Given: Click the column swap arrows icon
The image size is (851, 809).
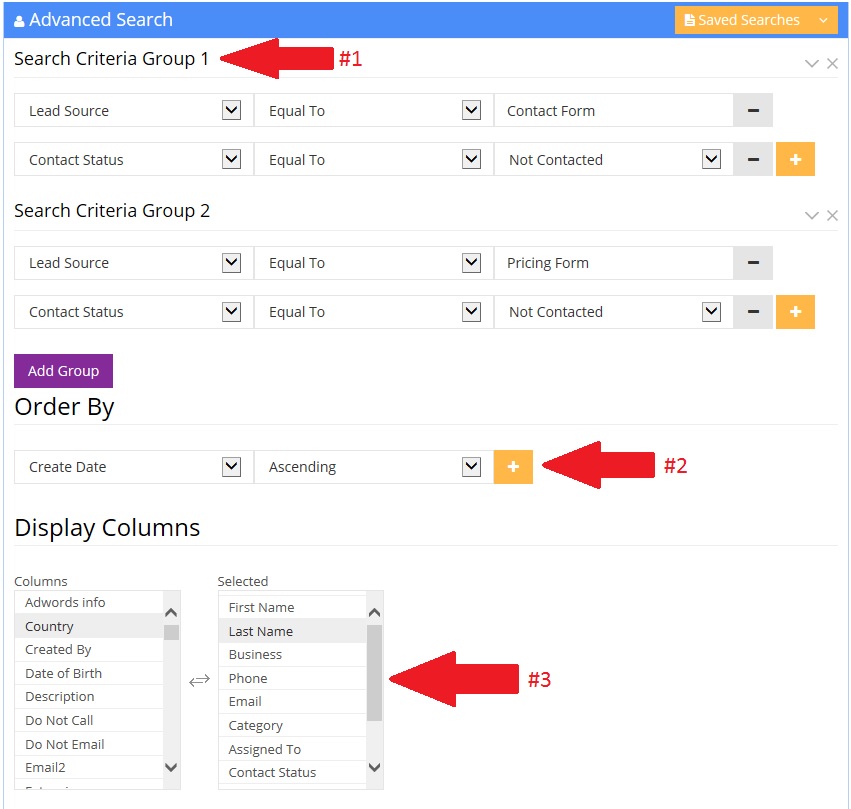Looking at the screenshot, I should coord(200,680).
